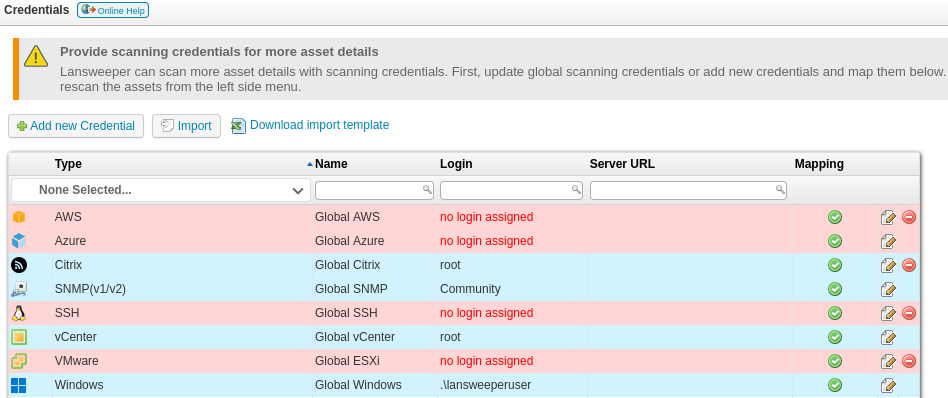Click mapping checkmark for Global AWS
This screenshot has width=948, height=398.
(835, 217)
